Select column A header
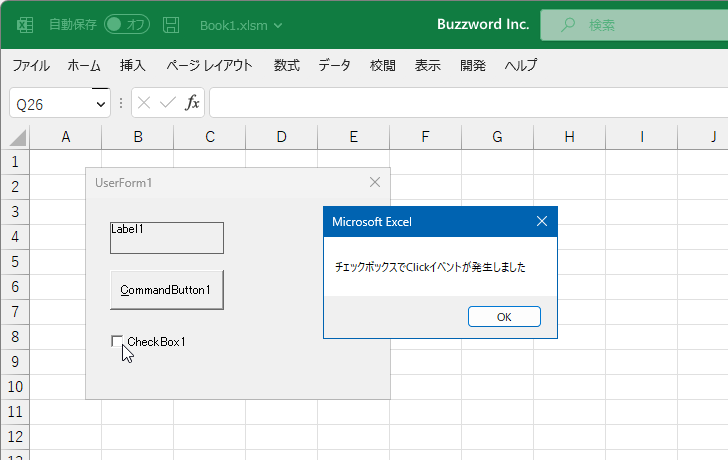The image size is (728, 460). [x=66, y=137]
